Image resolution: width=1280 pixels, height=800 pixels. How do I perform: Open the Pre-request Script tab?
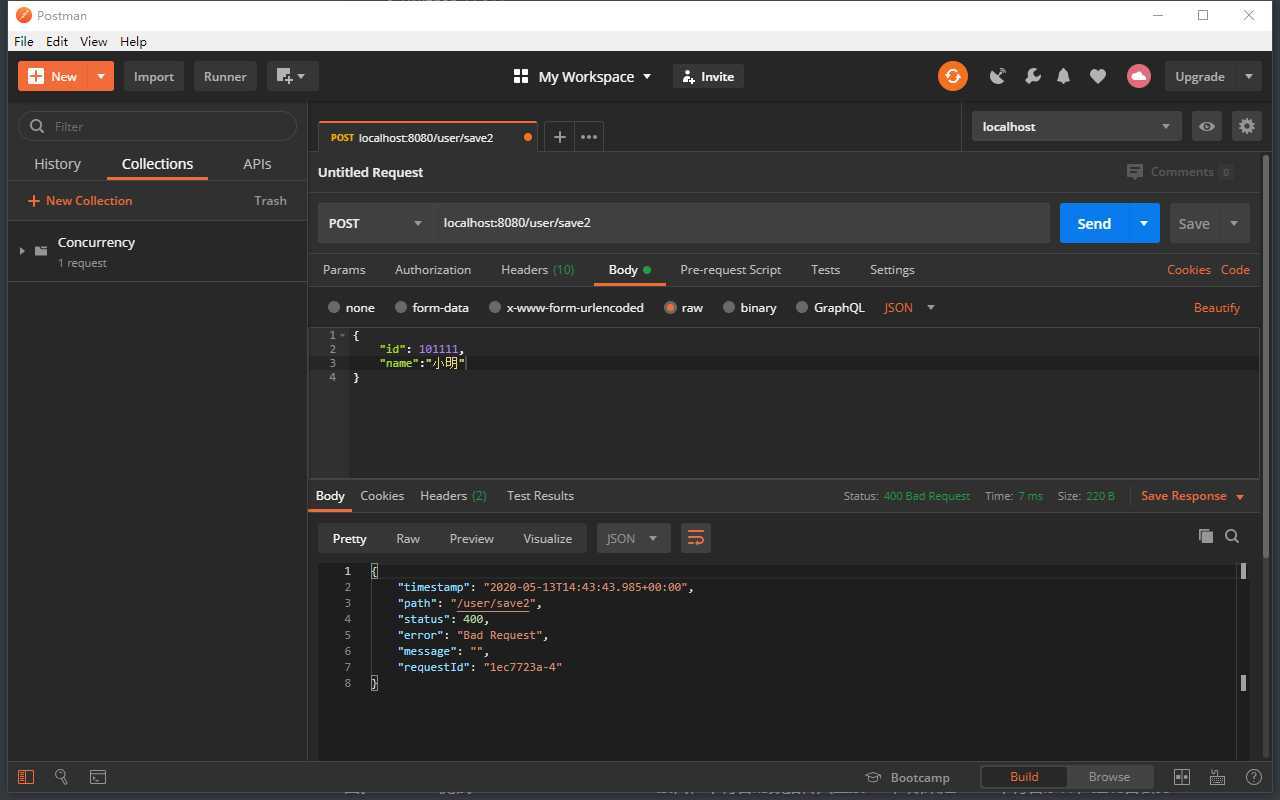(x=730, y=270)
